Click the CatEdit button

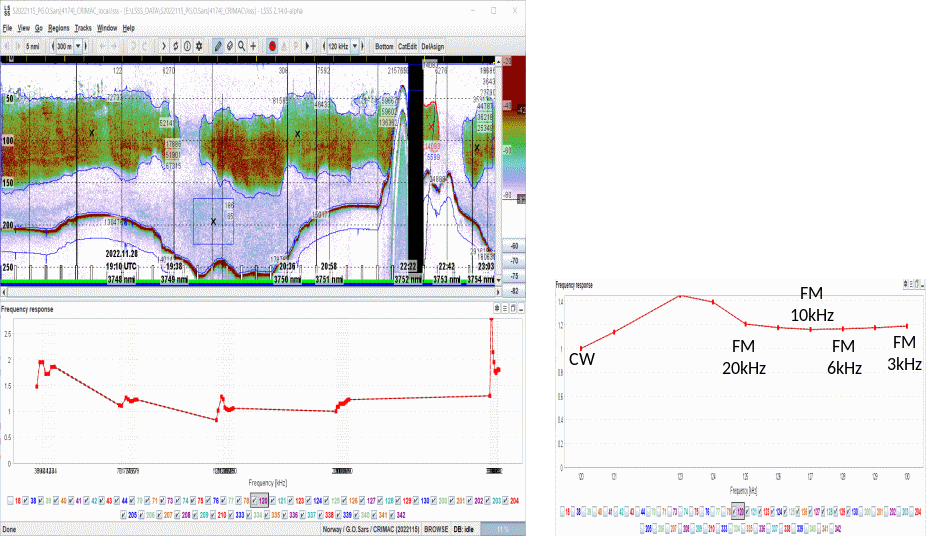(x=408, y=46)
